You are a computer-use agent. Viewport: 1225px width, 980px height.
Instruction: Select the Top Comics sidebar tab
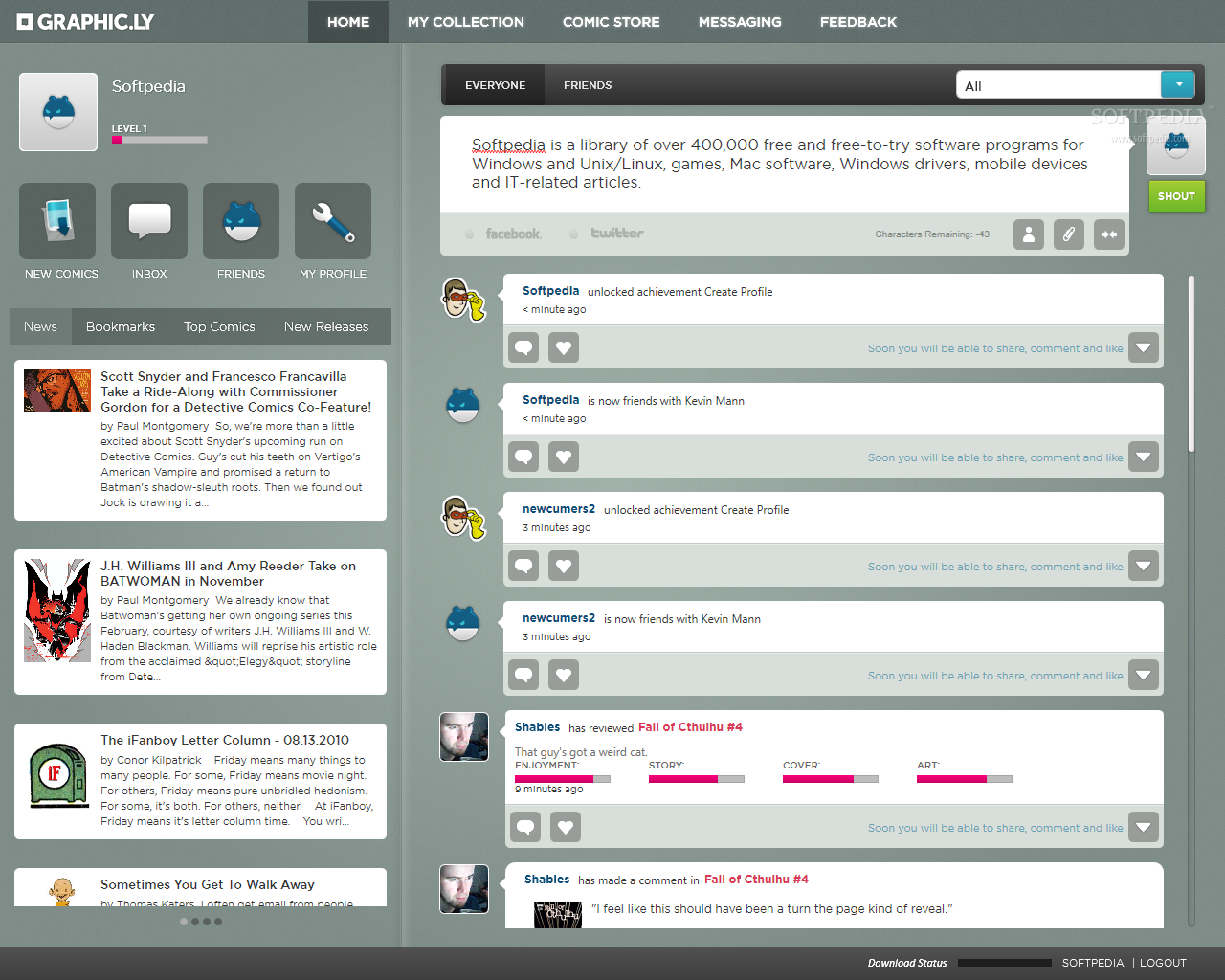219,326
